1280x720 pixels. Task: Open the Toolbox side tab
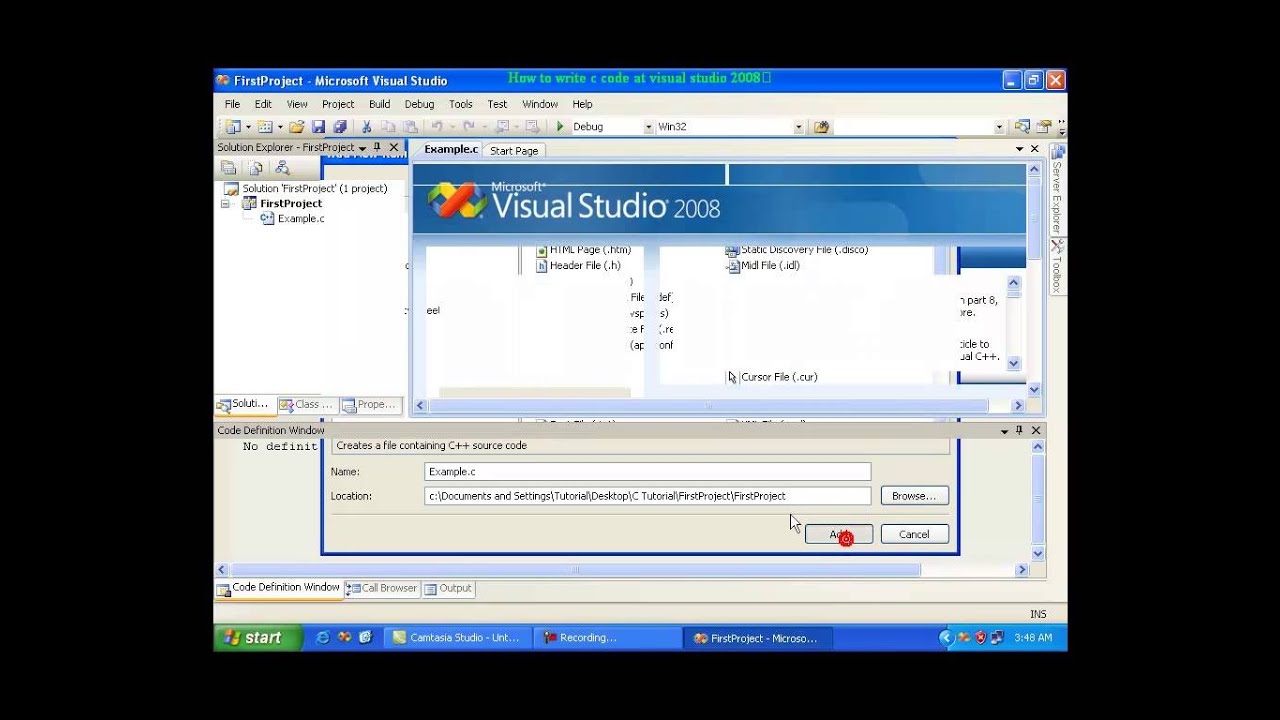[x=1057, y=266]
